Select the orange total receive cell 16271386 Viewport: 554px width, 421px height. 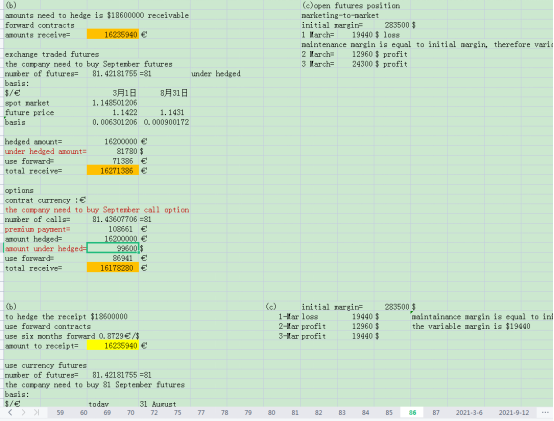[x=113, y=171]
